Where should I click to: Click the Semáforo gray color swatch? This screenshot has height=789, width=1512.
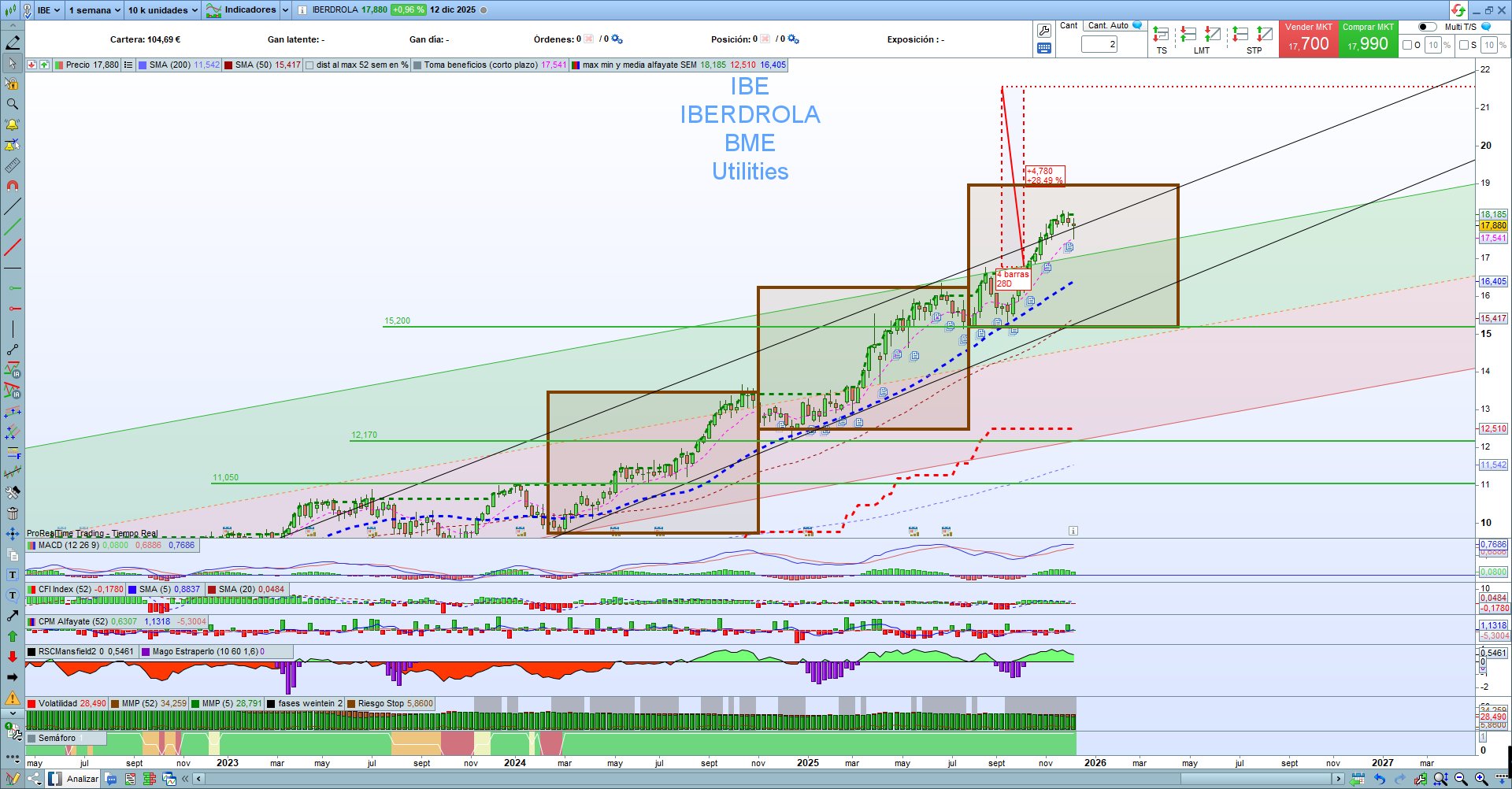[x=31, y=739]
